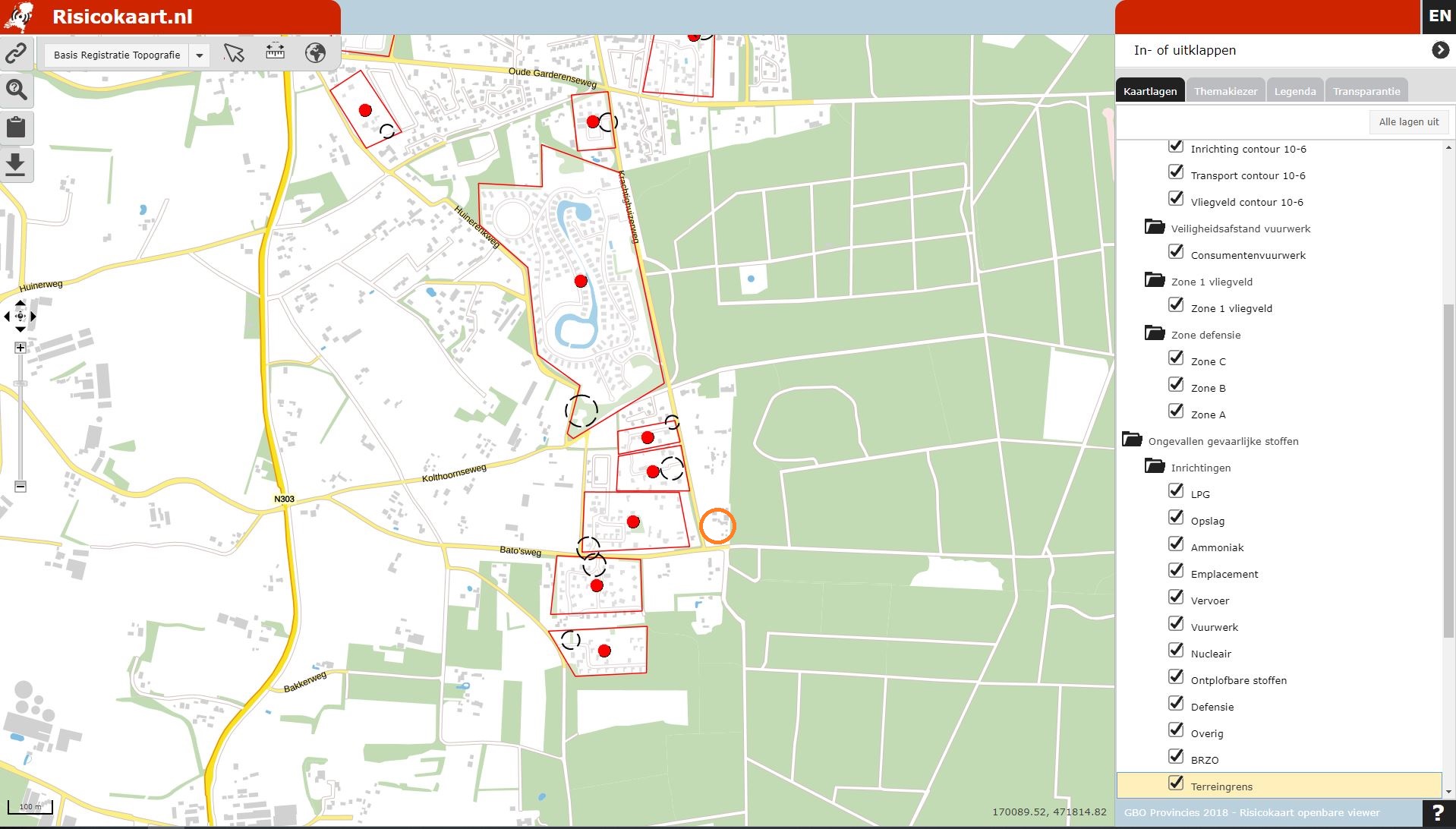Uncheck the LPG layer checkbox

tap(1176, 491)
